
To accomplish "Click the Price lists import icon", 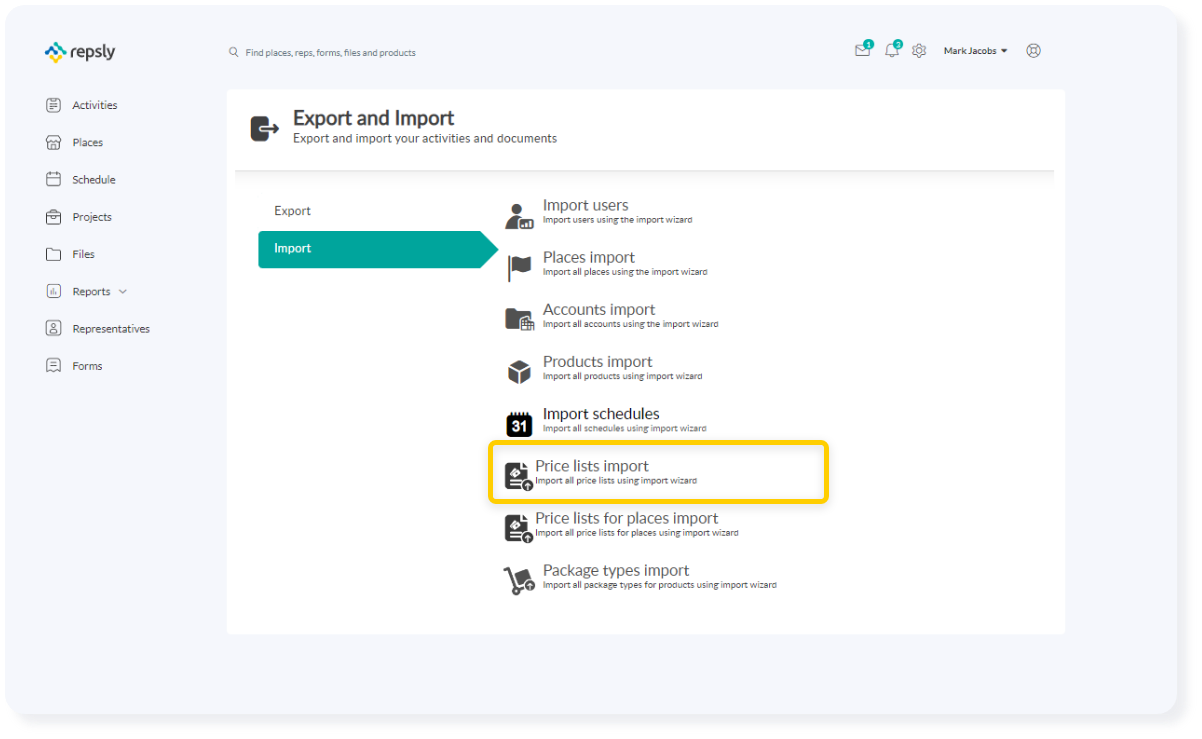I will (517, 476).
